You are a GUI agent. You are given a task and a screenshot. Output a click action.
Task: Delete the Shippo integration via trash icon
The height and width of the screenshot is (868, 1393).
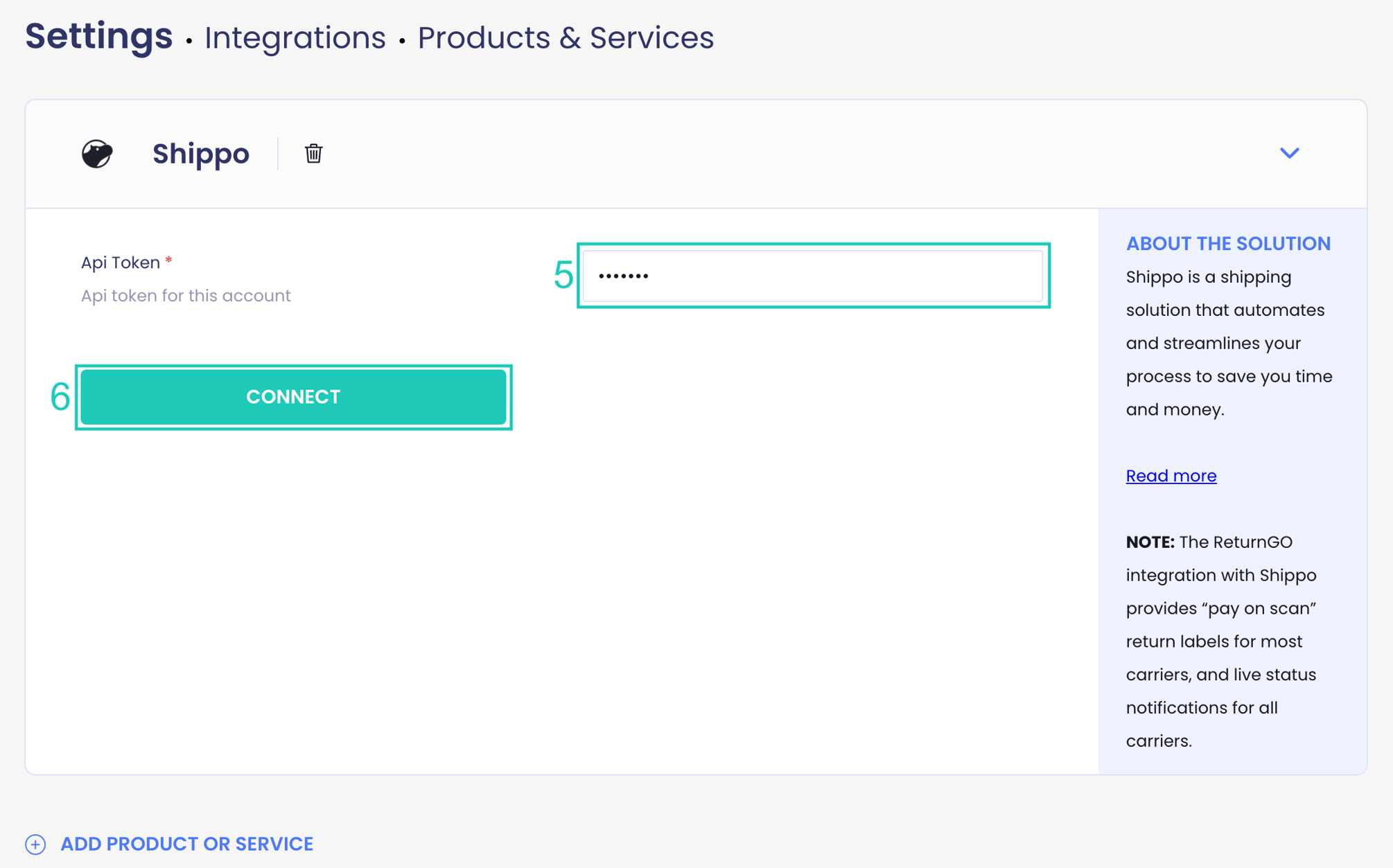coord(313,153)
